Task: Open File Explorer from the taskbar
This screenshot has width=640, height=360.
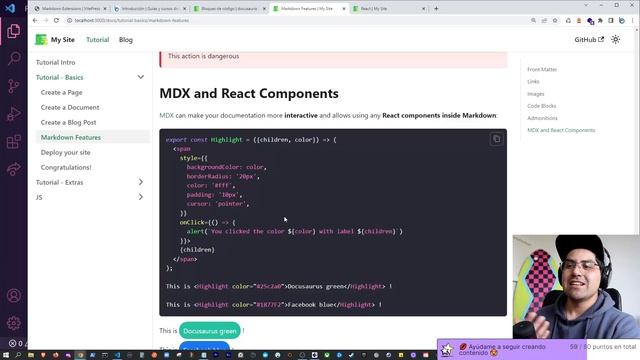Action: (31, 355)
